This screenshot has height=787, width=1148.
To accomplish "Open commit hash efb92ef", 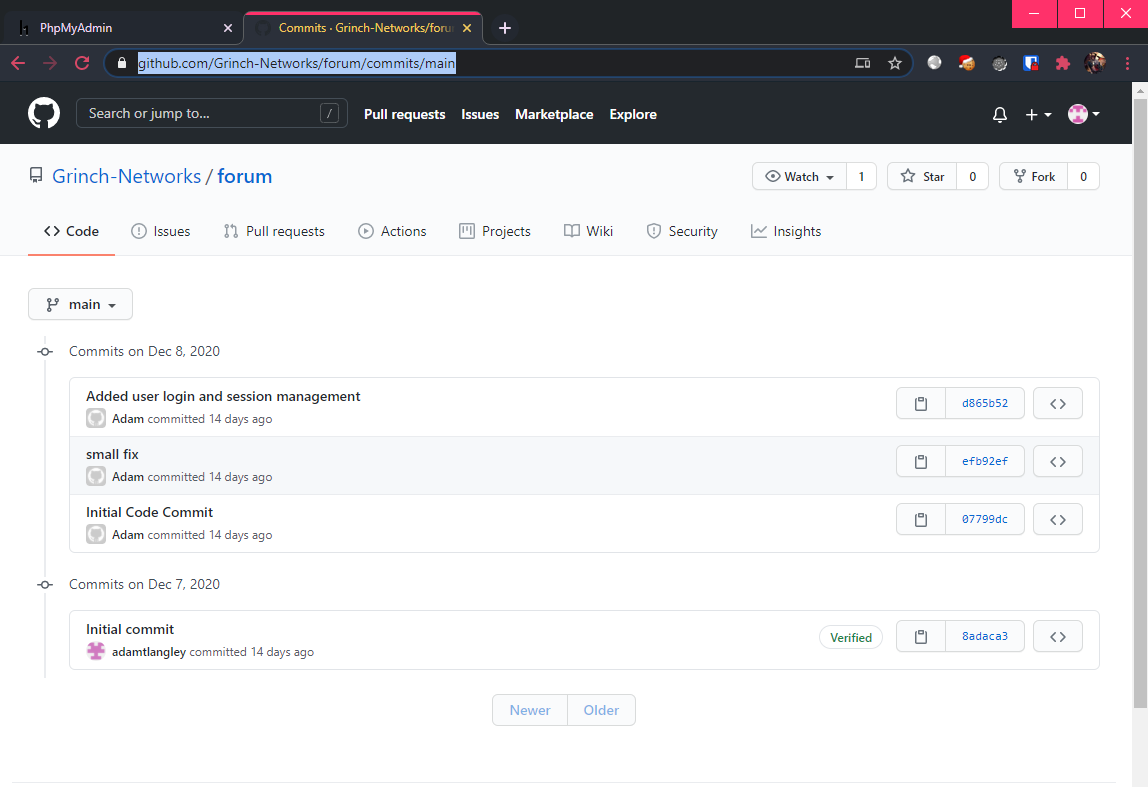I will point(985,461).
